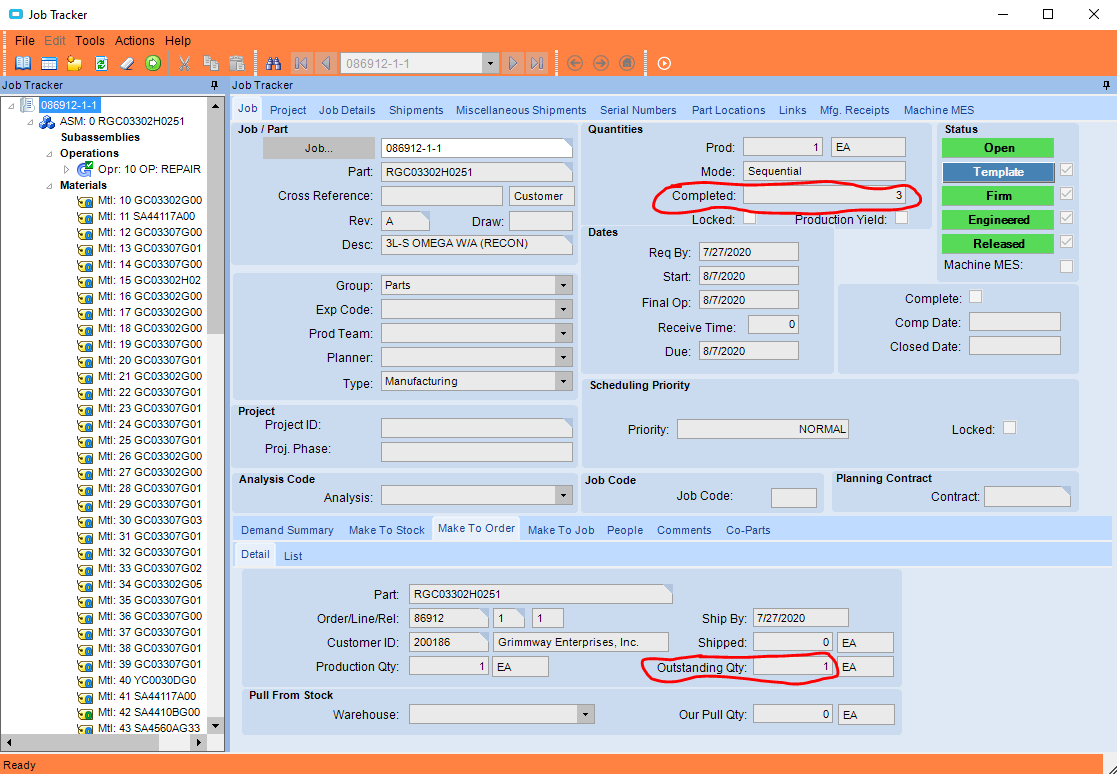This screenshot has height=774, width=1117.
Task: Click the Customer cross reference button
Action: click(x=539, y=197)
